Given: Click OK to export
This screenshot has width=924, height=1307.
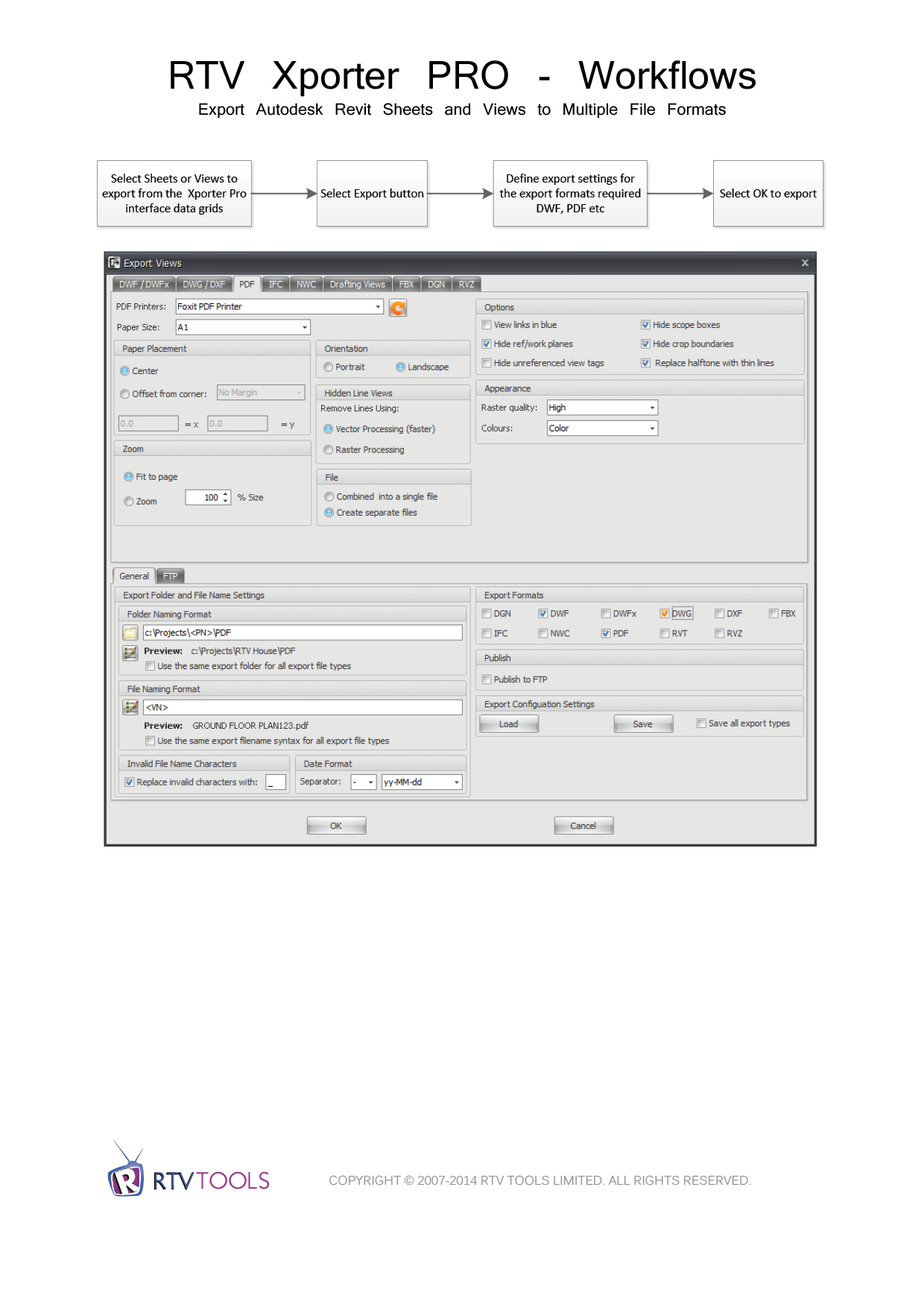Looking at the screenshot, I should 336,826.
